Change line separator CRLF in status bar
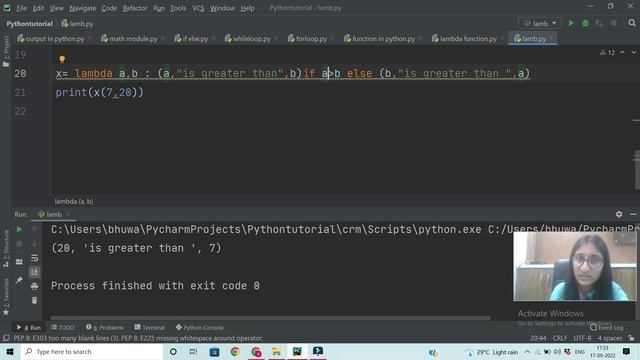640x360 pixels. coord(560,338)
